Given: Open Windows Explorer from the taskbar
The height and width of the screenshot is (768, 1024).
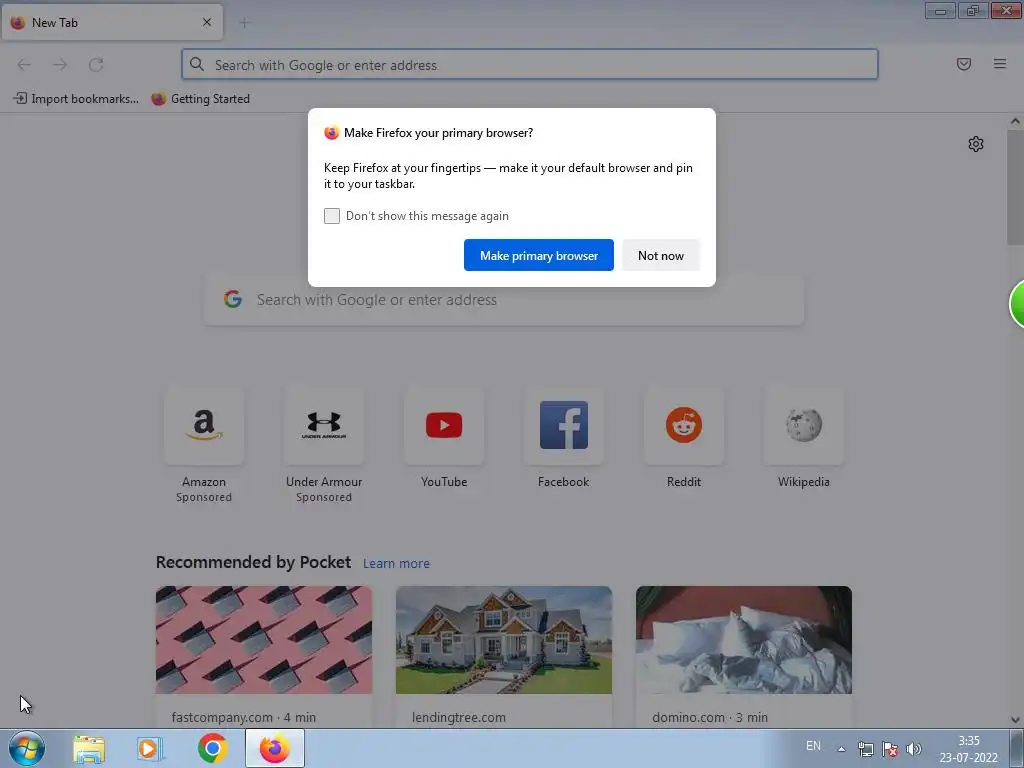Looking at the screenshot, I should pos(89,748).
